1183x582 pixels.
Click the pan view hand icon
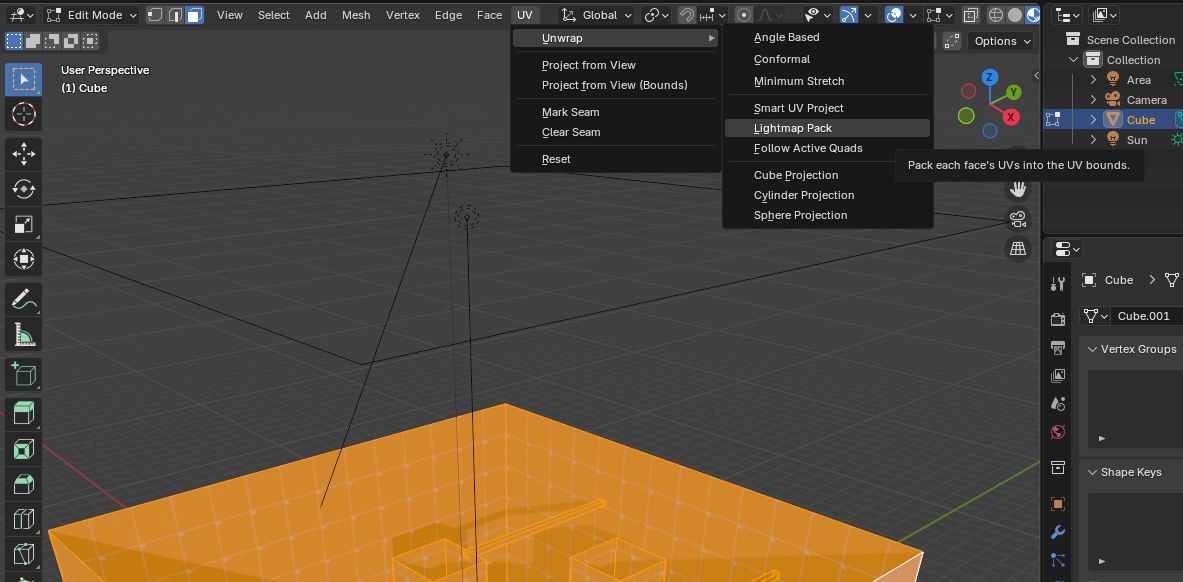(x=1018, y=189)
